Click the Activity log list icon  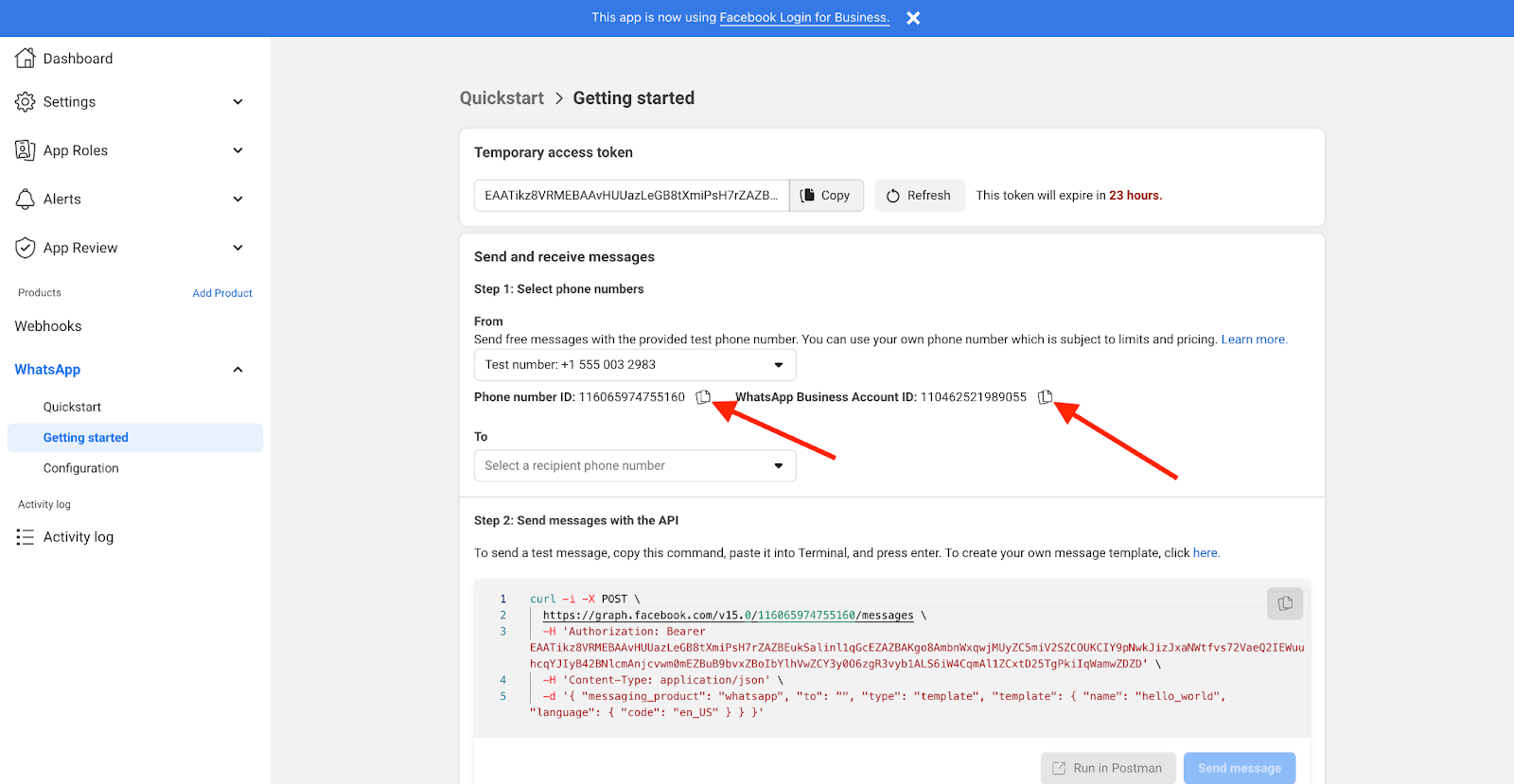[x=26, y=537]
